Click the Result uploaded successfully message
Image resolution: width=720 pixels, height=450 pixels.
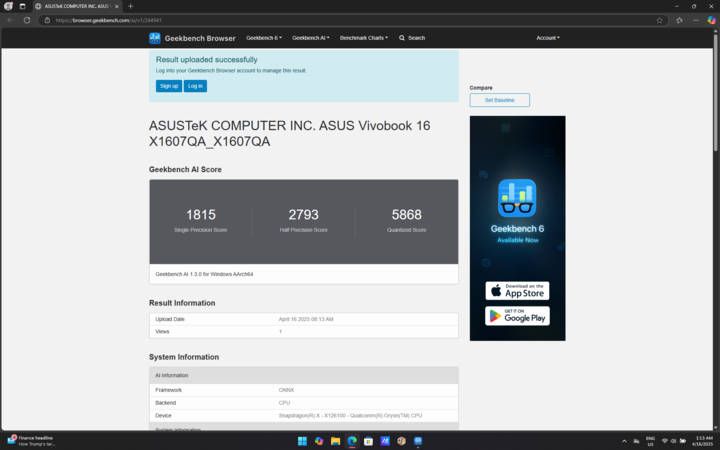click(207, 60)
